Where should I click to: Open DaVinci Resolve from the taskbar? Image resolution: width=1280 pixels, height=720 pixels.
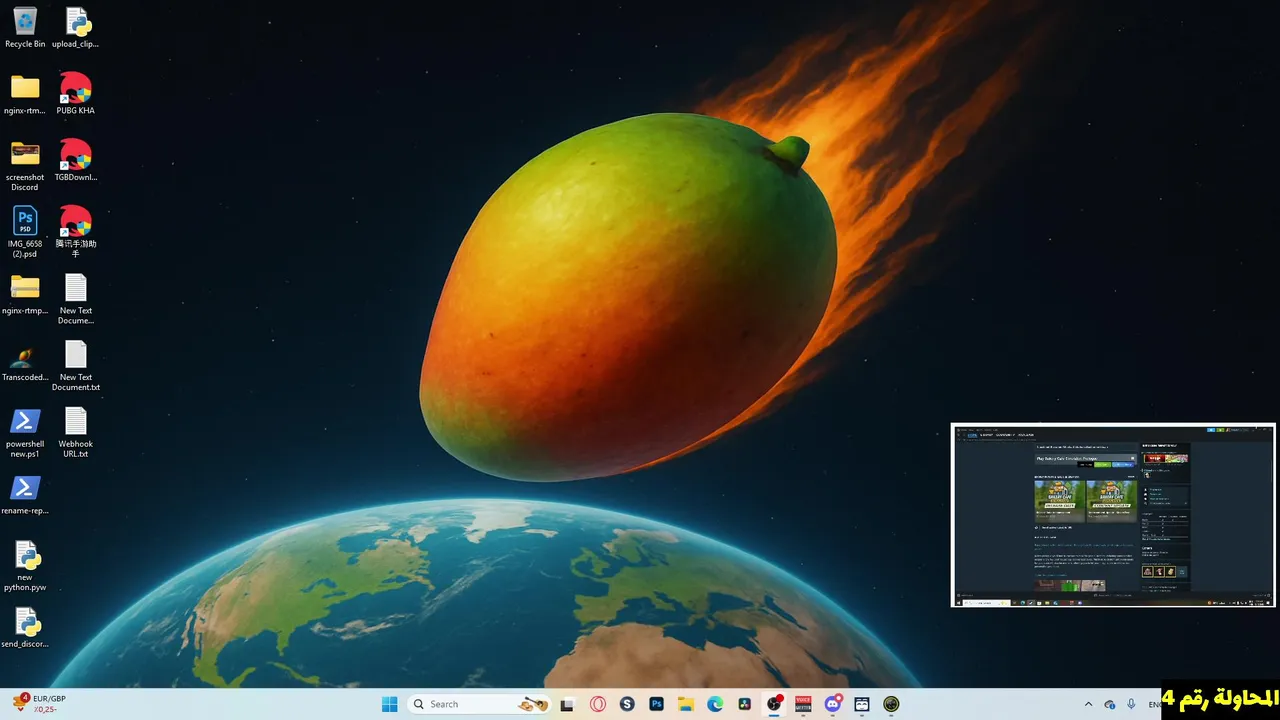[x=744, y=704]
